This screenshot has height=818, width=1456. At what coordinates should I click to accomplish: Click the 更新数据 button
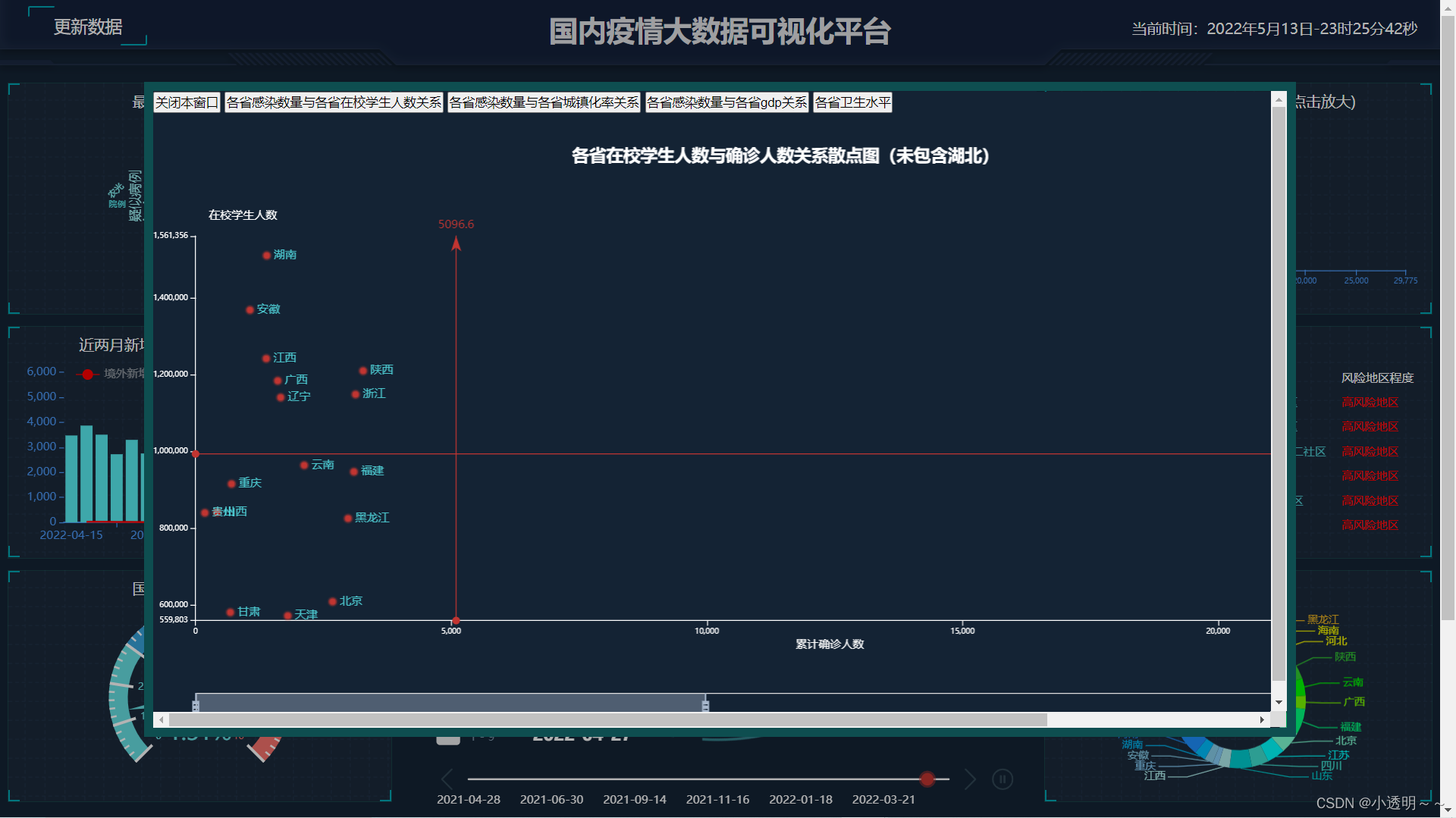click(87, 27)
